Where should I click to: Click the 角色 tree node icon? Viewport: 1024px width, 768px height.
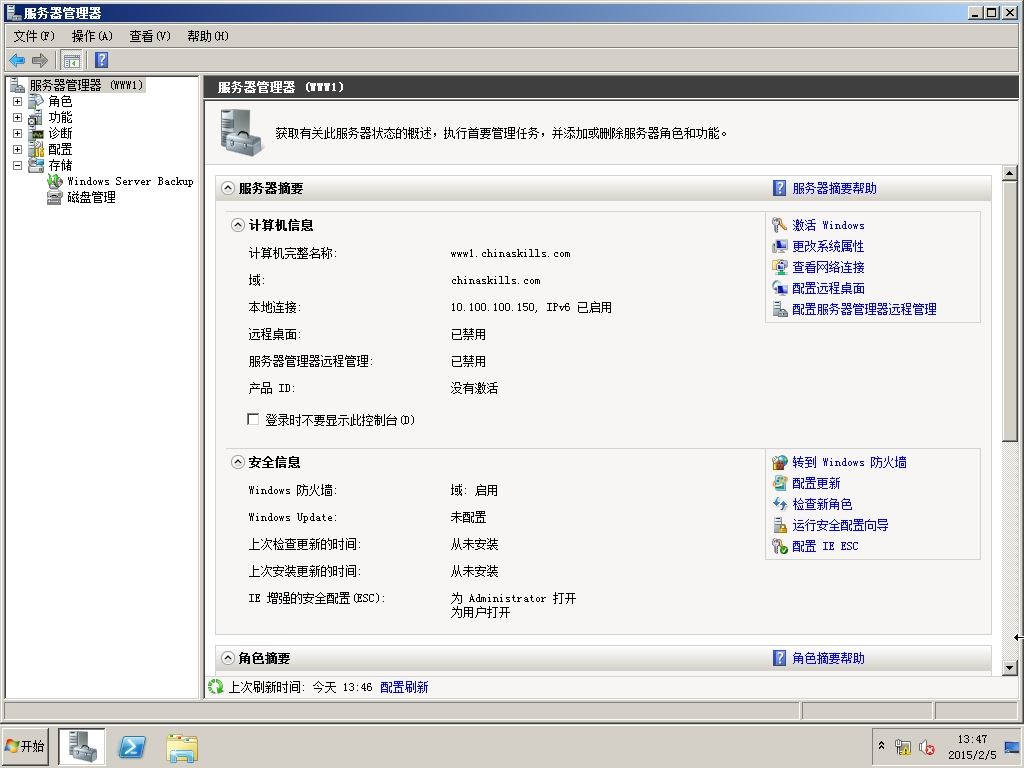pos(37,101)
